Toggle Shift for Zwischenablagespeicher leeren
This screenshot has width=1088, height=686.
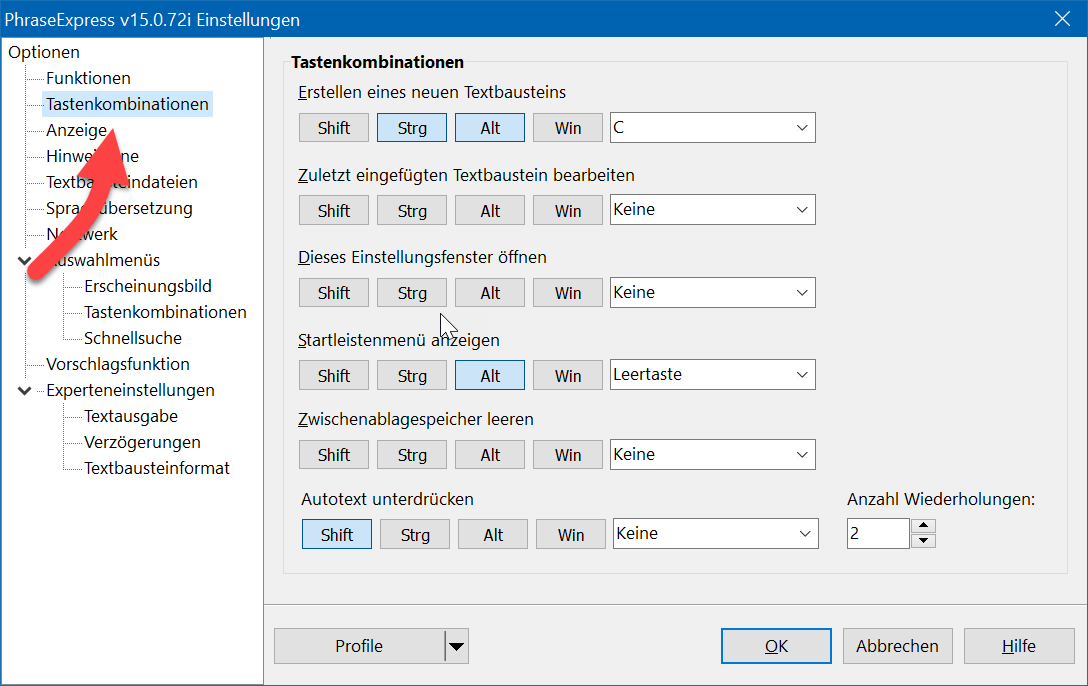(334, 454)
